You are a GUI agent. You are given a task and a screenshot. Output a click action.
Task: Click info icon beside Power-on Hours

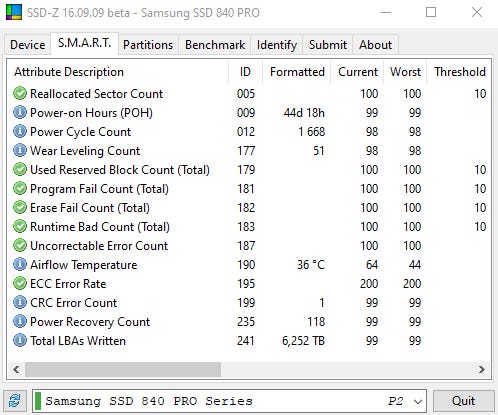[20, 112]
